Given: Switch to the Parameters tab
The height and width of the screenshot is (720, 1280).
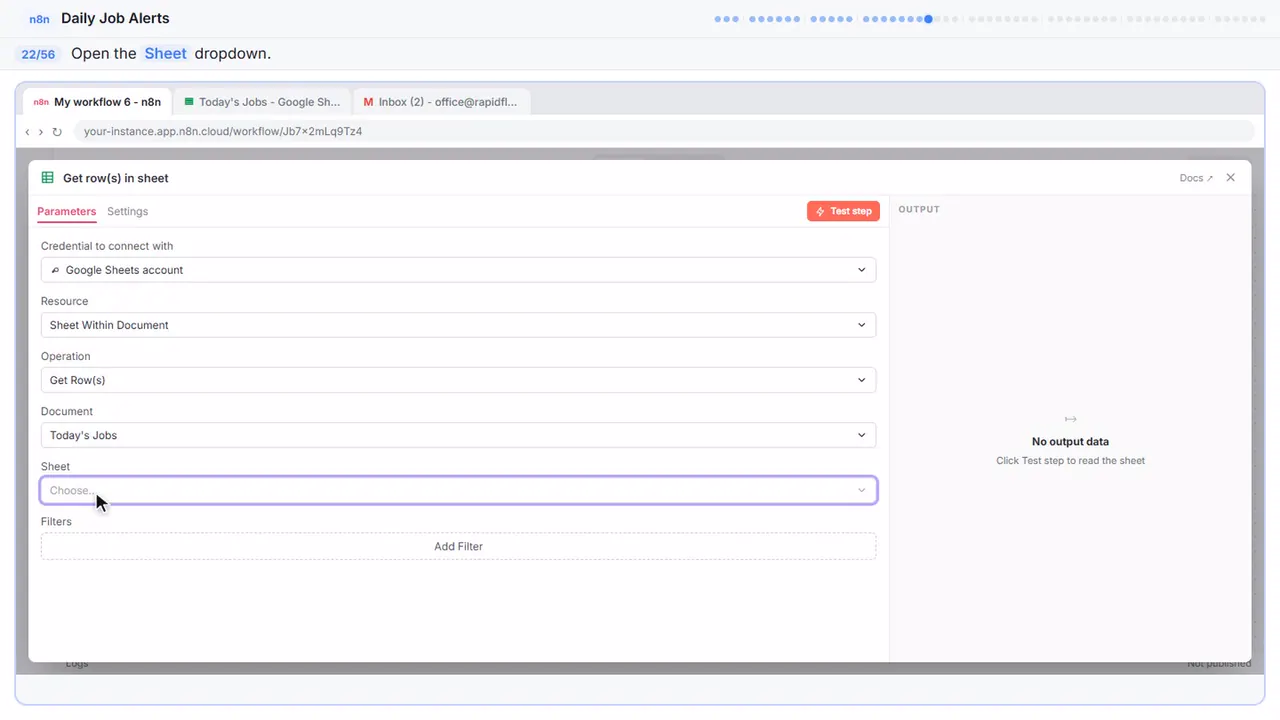Looking at the screenshot, I should 66,211.
